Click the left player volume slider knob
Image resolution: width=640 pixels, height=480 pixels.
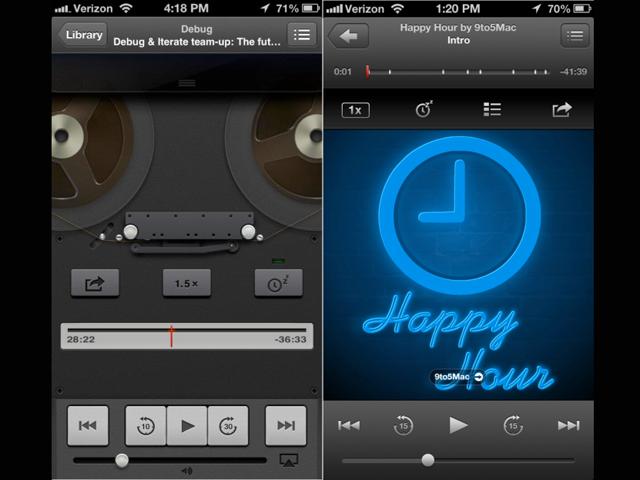point(122,460)
